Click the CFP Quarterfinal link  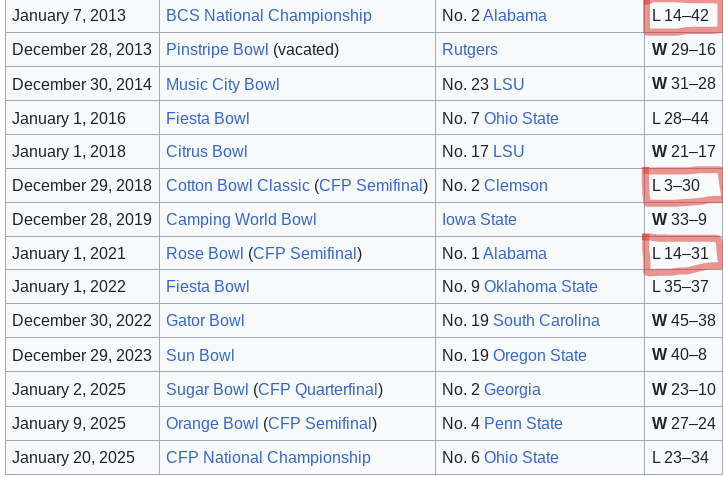click(x=318, y=389)
